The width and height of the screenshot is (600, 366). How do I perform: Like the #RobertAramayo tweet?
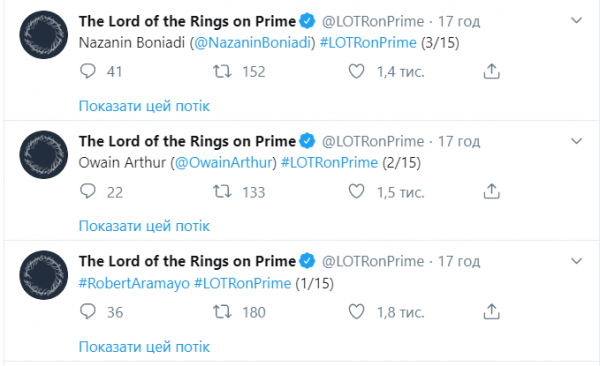[356, 312]
